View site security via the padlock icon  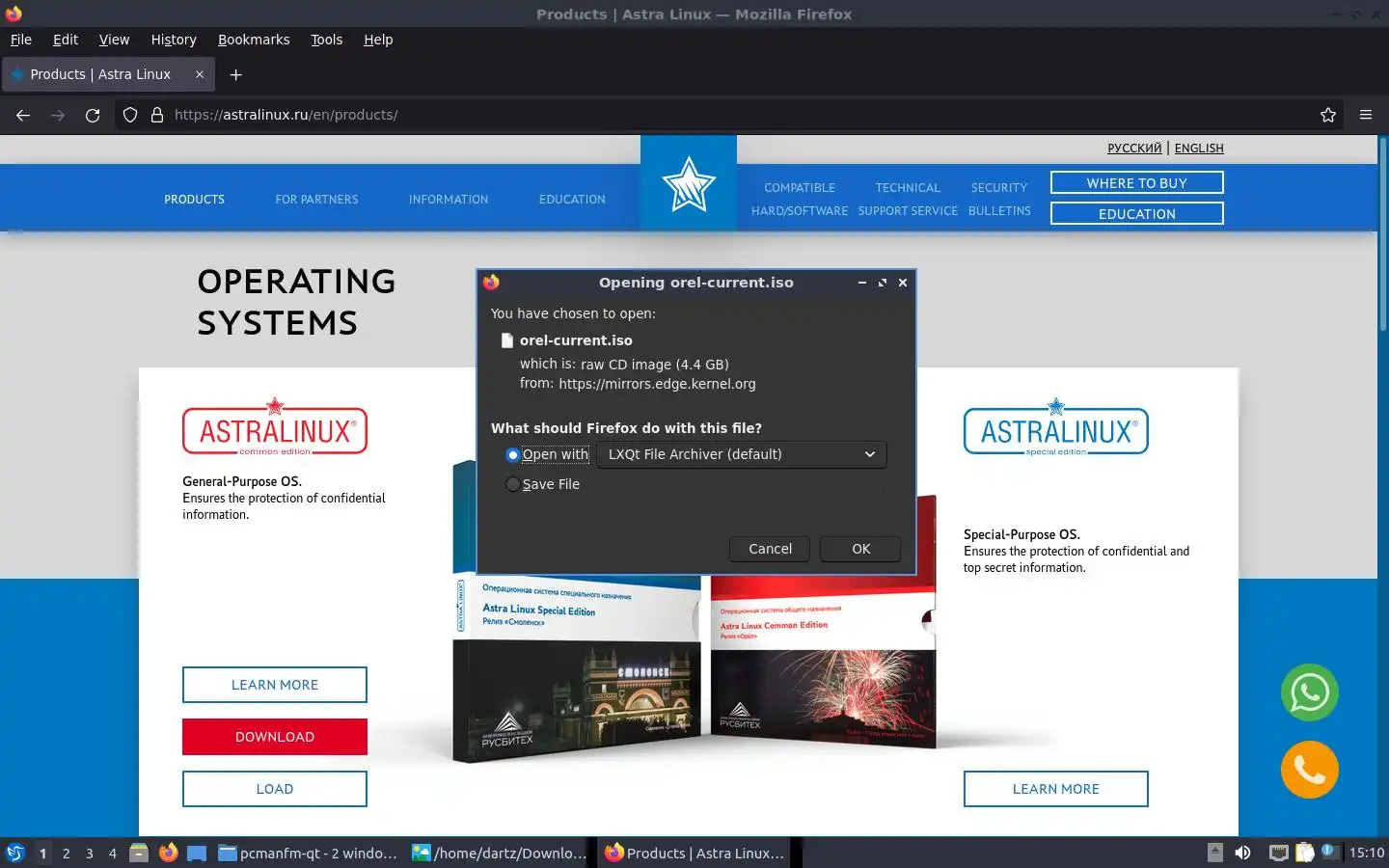(x=157, y=115)
